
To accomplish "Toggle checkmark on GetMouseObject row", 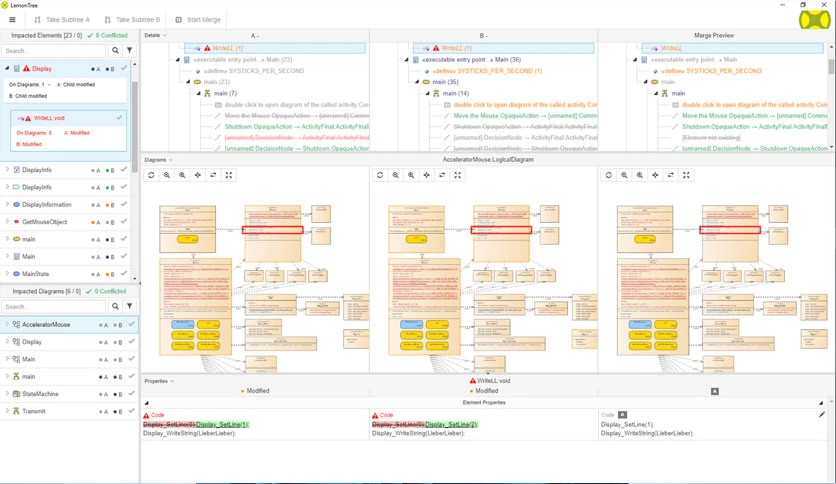I will tap(124, 221).
